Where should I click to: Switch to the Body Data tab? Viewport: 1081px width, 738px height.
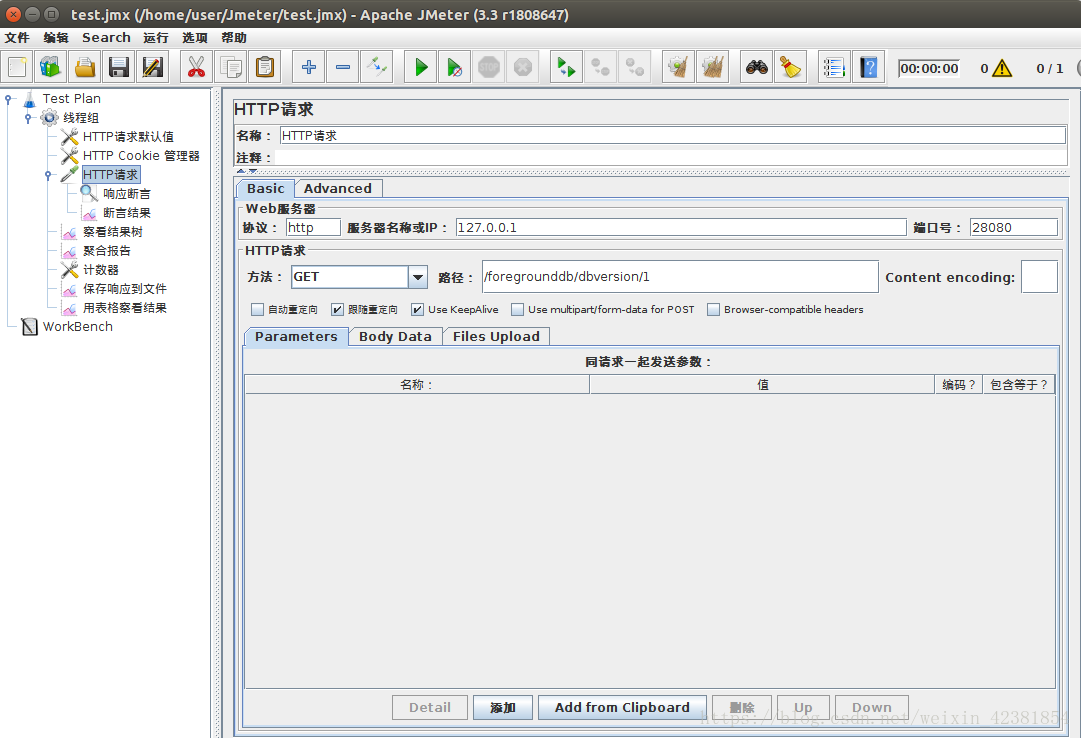point(395,337)
